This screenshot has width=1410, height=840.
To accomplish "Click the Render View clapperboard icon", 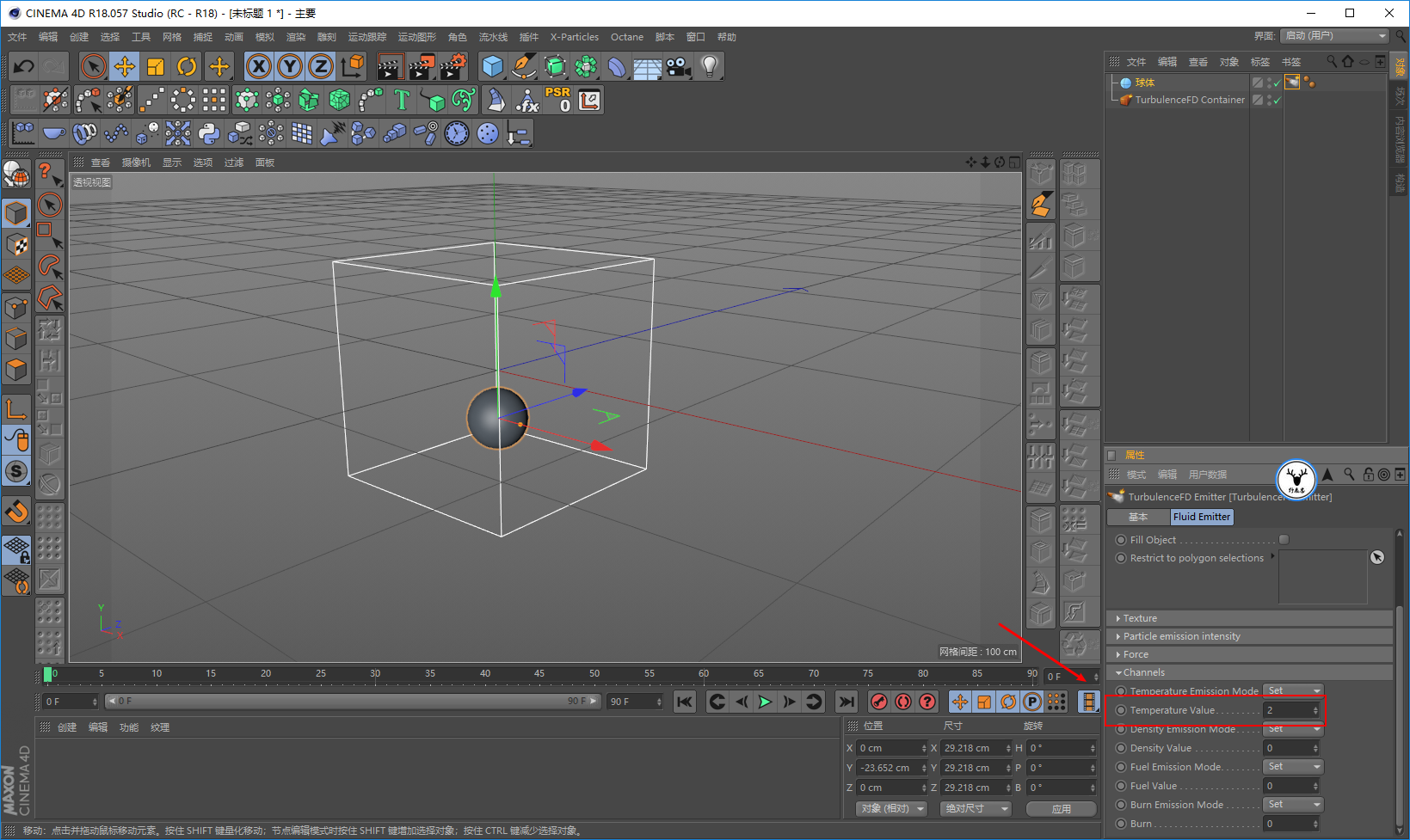I will pyautogui.click(x=390, y=66).
